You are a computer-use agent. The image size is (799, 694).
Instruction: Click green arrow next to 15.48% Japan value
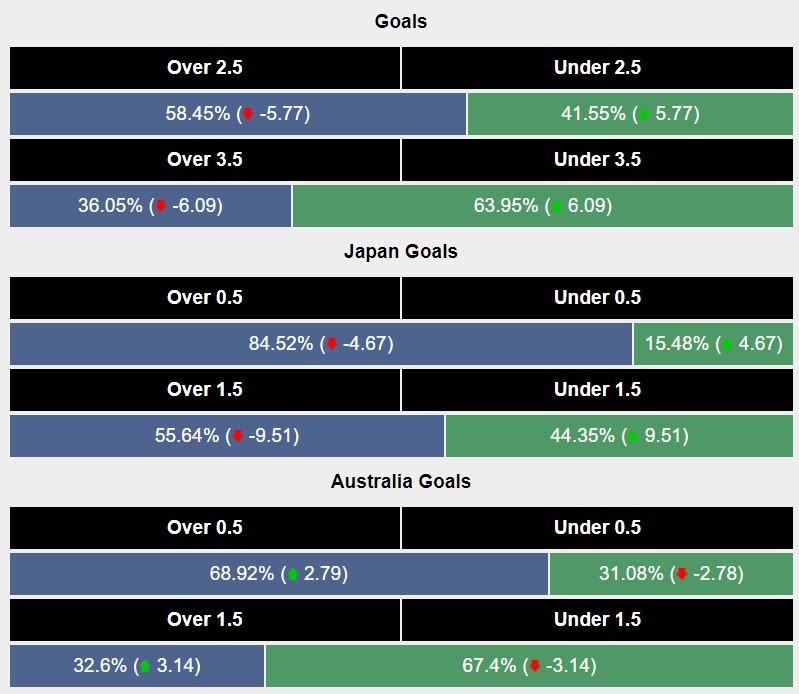tap(727, 344)
